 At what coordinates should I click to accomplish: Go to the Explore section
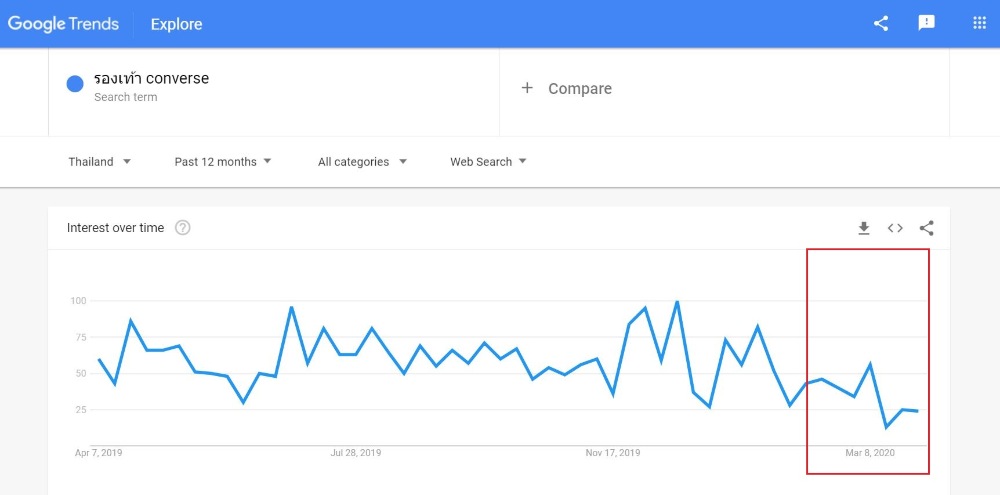coord(176,24)
